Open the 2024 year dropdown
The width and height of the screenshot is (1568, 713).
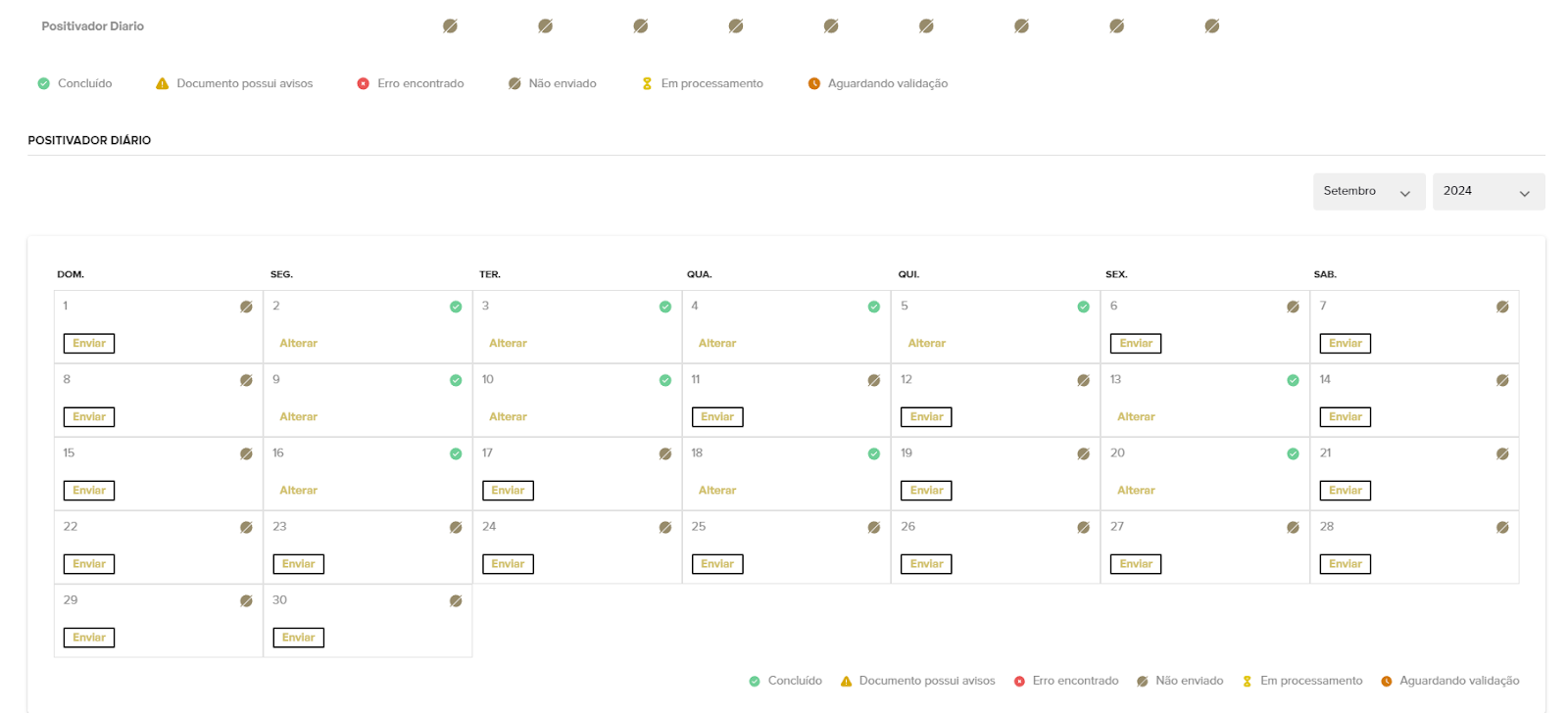point(1488,192)
